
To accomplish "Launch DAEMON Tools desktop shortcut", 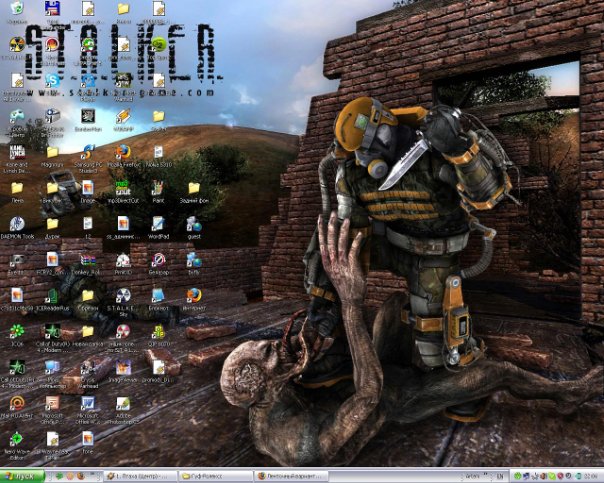I will pyautogui.click(x=17, y=224).
